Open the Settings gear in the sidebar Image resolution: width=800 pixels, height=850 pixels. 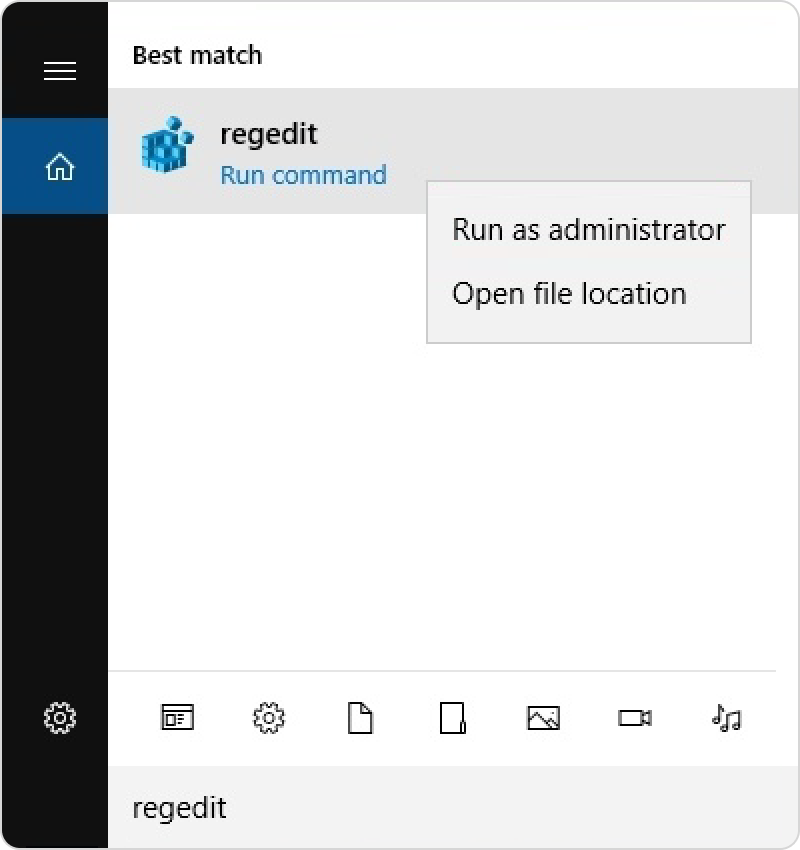click(x=60, y=718)
